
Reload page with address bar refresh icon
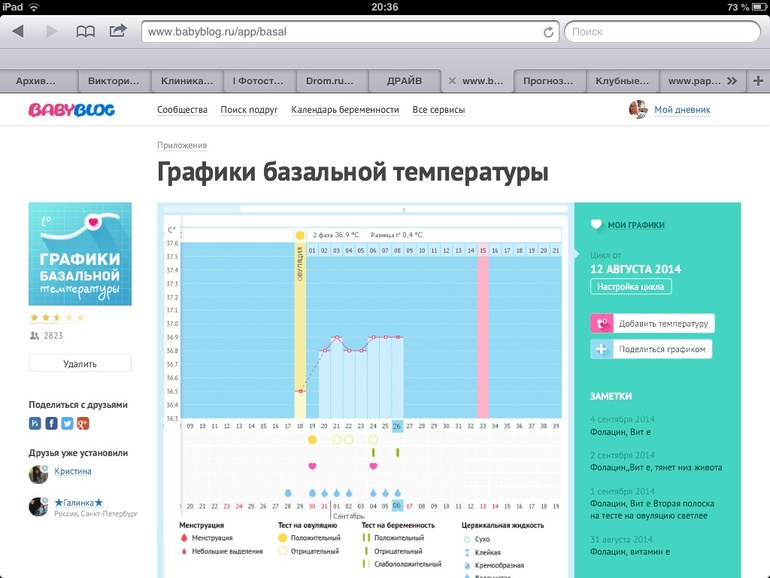coord(548,32)
